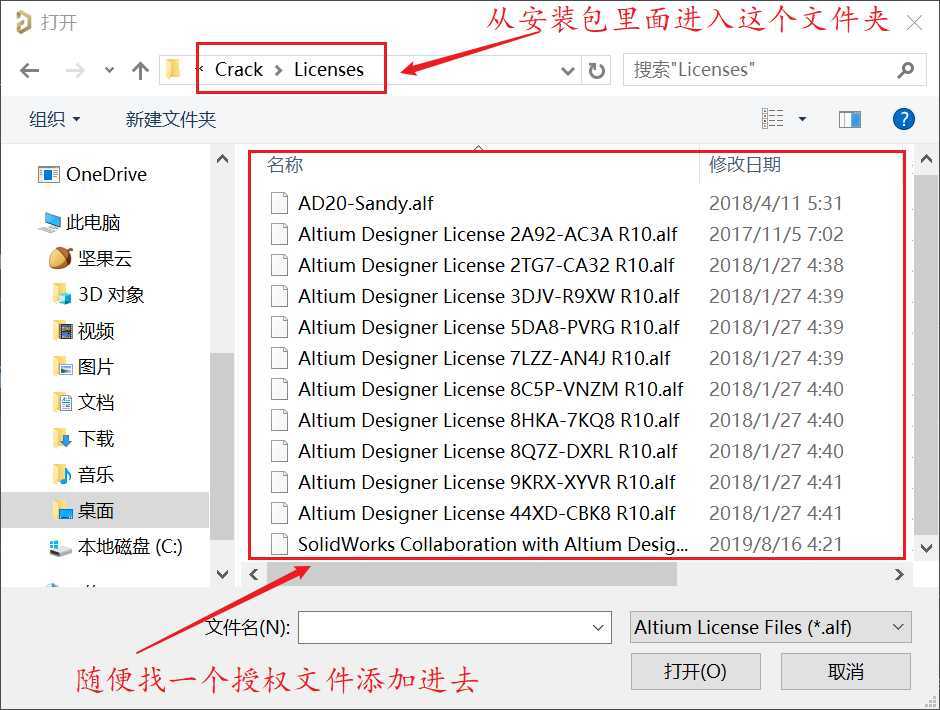Select OneDrive in navigation pane

(x=92, y=175)
